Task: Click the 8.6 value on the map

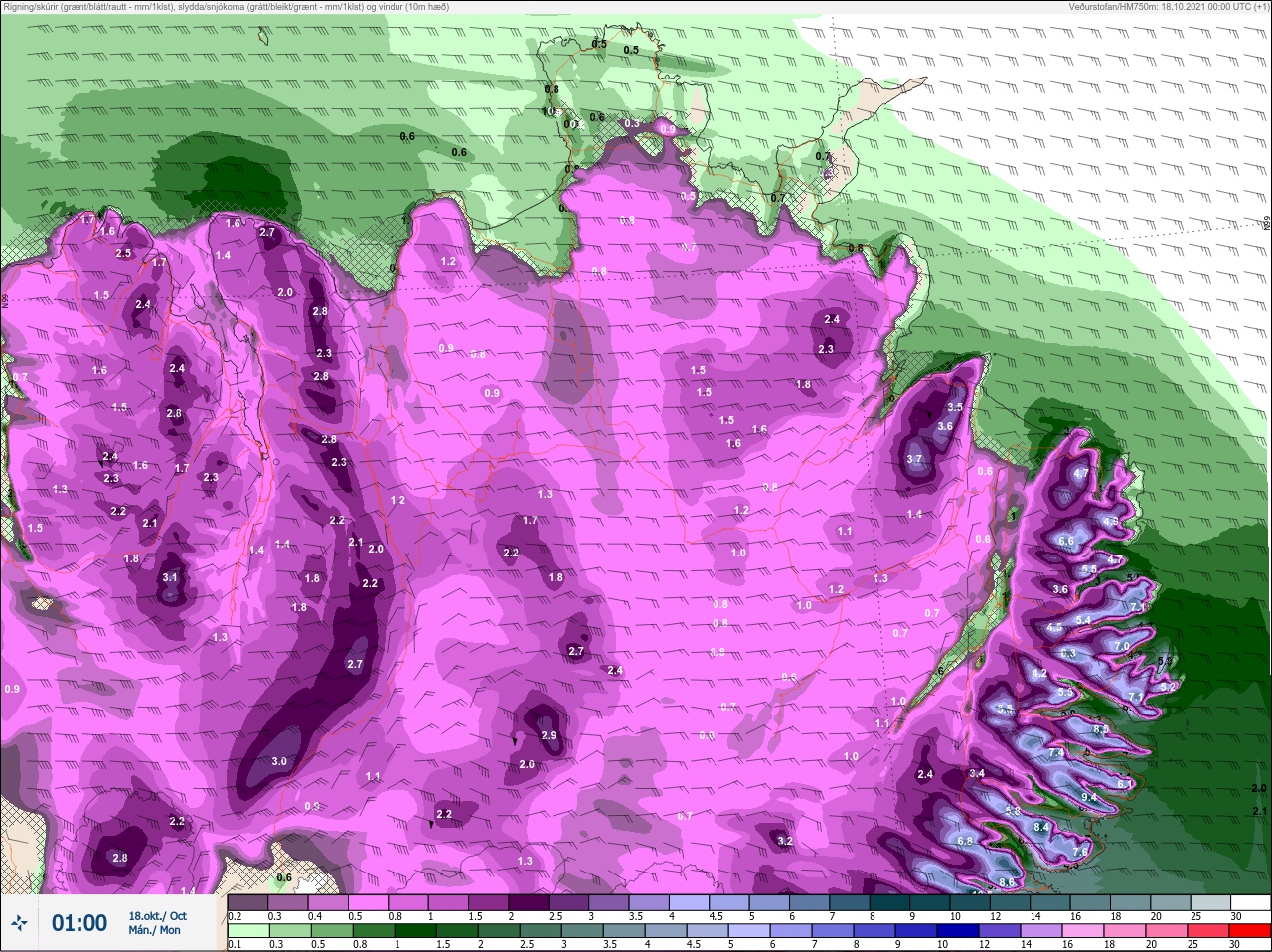Action: coord(1007,882)
